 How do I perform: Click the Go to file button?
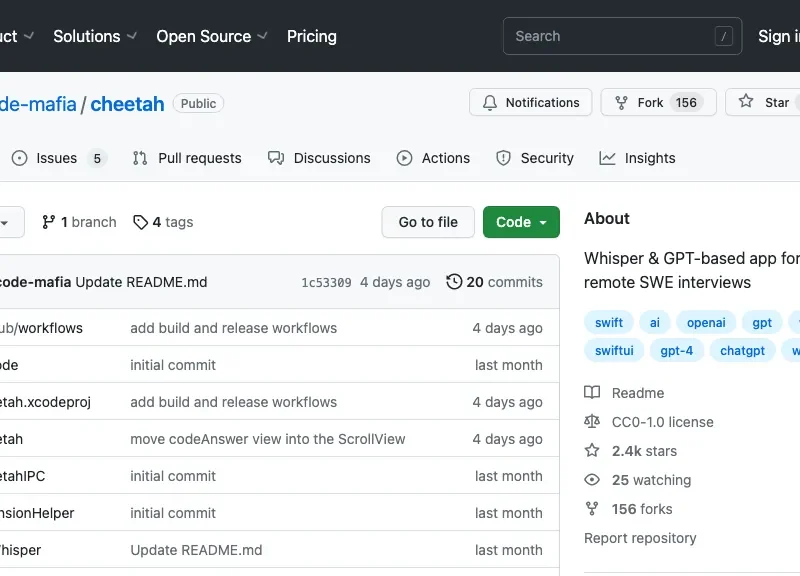pos(428,222)
